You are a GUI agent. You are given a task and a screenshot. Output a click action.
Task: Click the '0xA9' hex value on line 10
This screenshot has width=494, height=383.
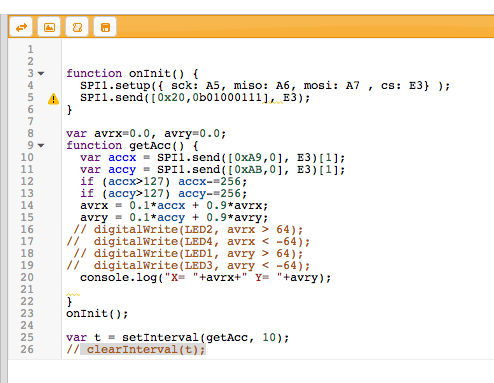248,158
